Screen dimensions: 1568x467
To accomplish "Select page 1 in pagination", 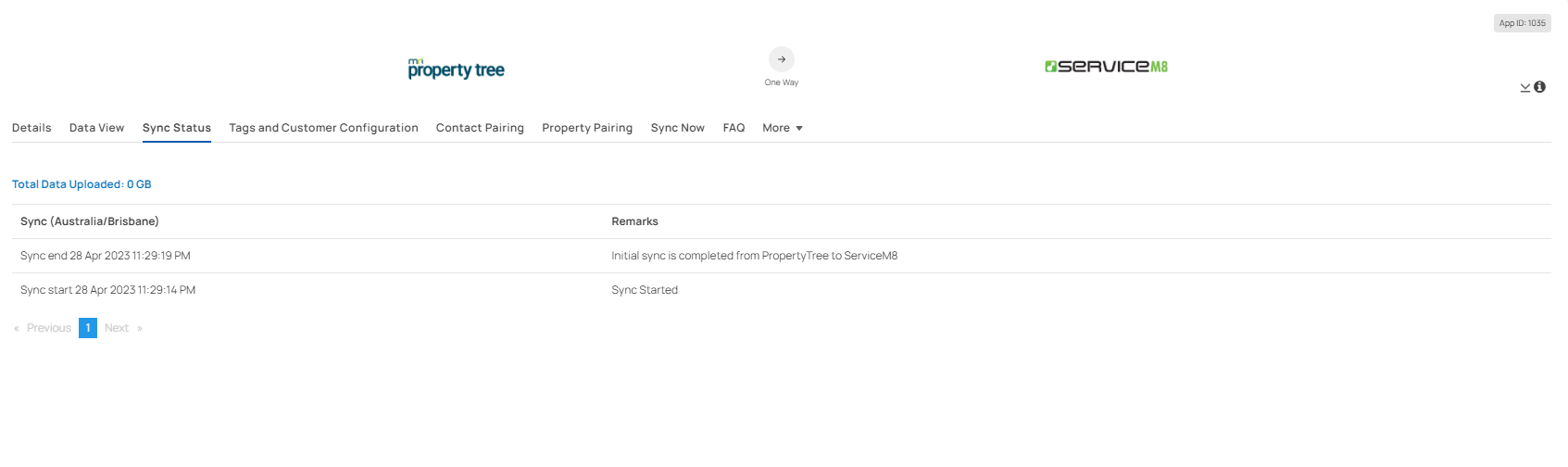I will click(88, 328).
